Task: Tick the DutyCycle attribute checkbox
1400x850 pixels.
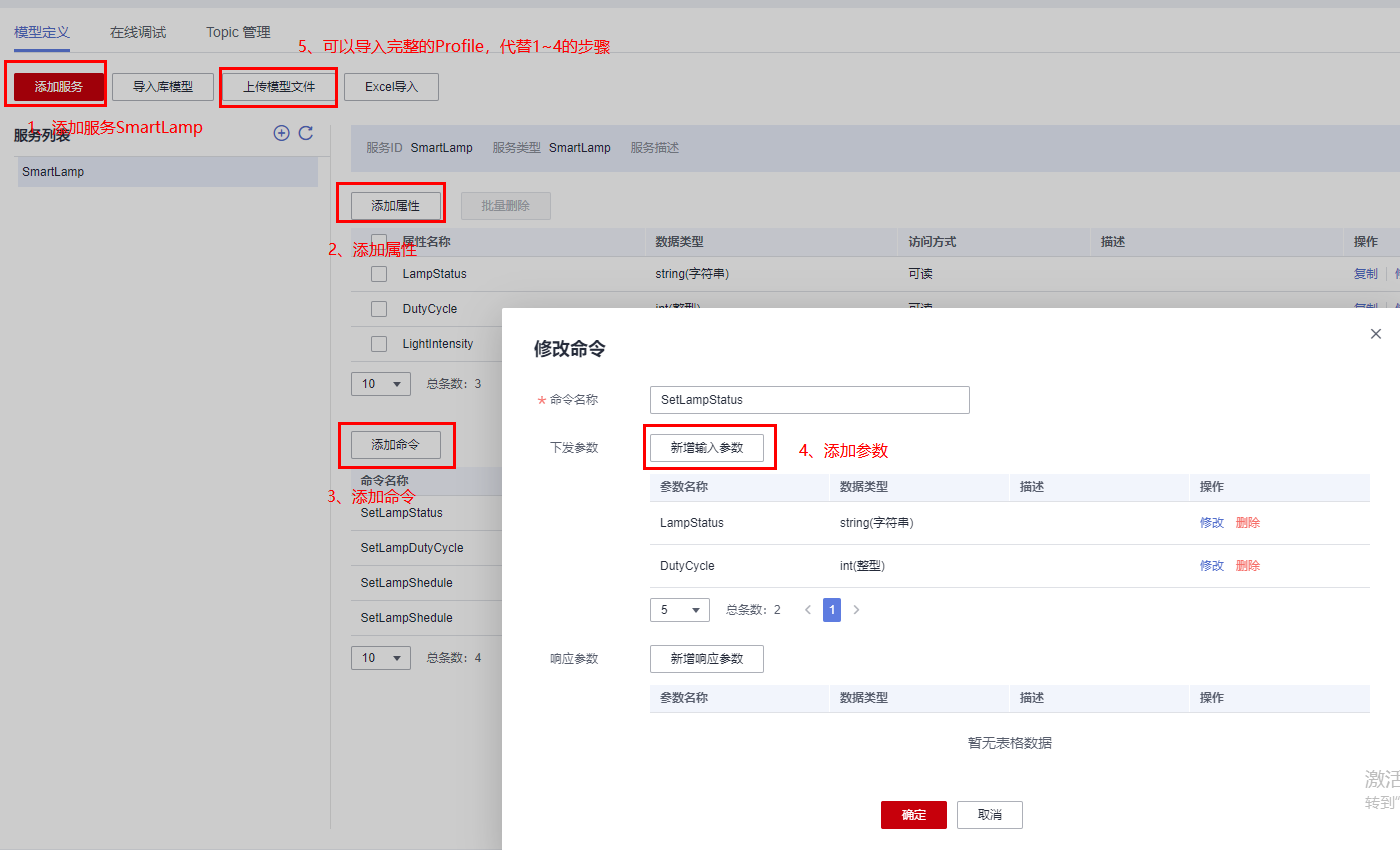Action: (x=379, y=309)
